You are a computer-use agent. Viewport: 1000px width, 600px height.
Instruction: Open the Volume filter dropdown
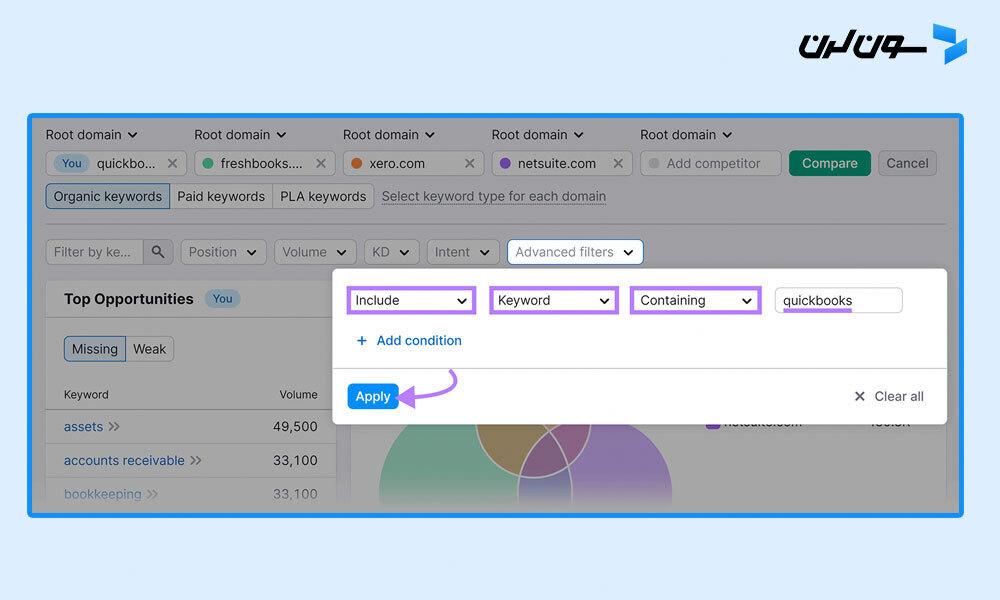(315, 252)
